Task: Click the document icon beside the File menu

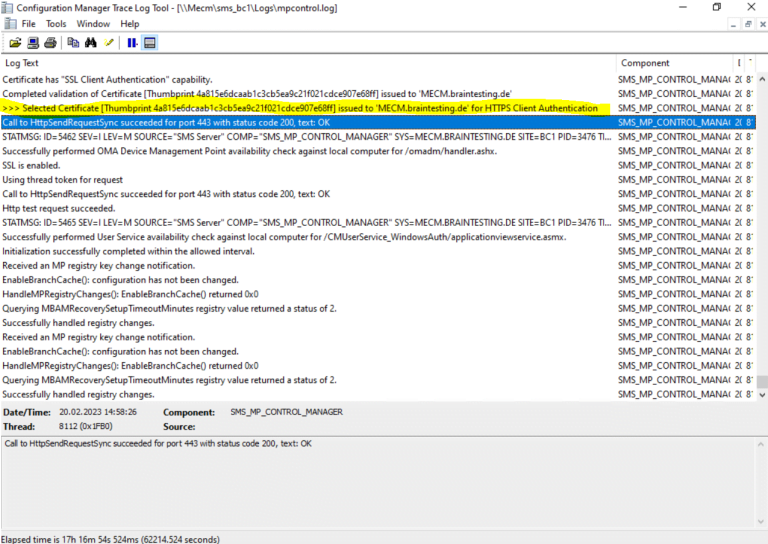Action: [10, 24]
